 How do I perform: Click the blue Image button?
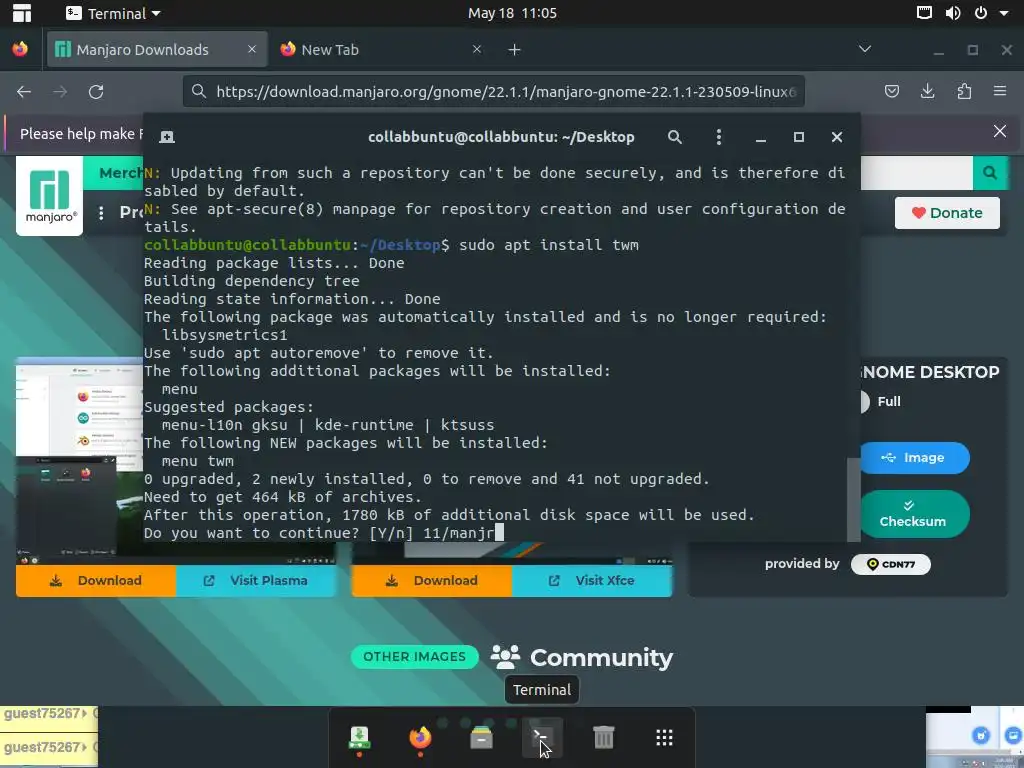(914, 458)
